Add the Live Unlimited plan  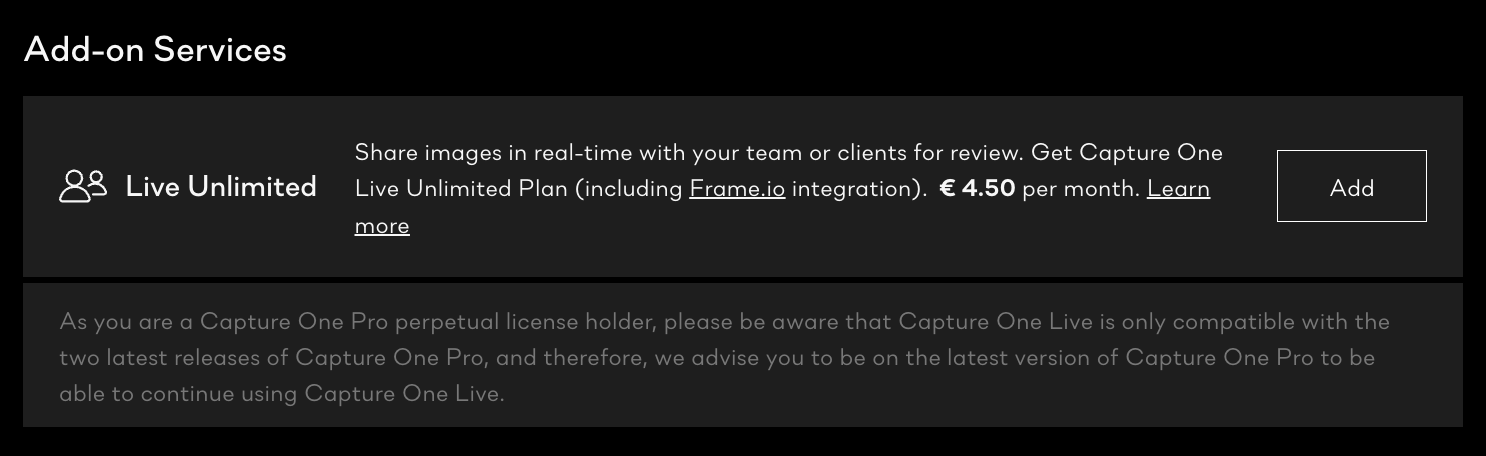pyautogui.click(x=1351, y=187)
